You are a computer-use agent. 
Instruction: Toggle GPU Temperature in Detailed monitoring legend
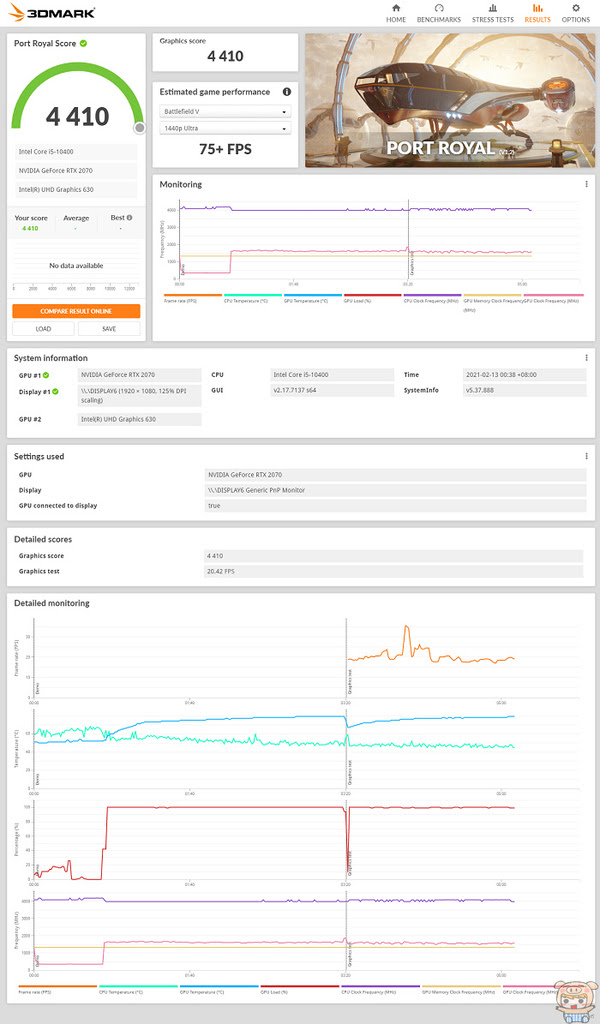coord(219,989)
